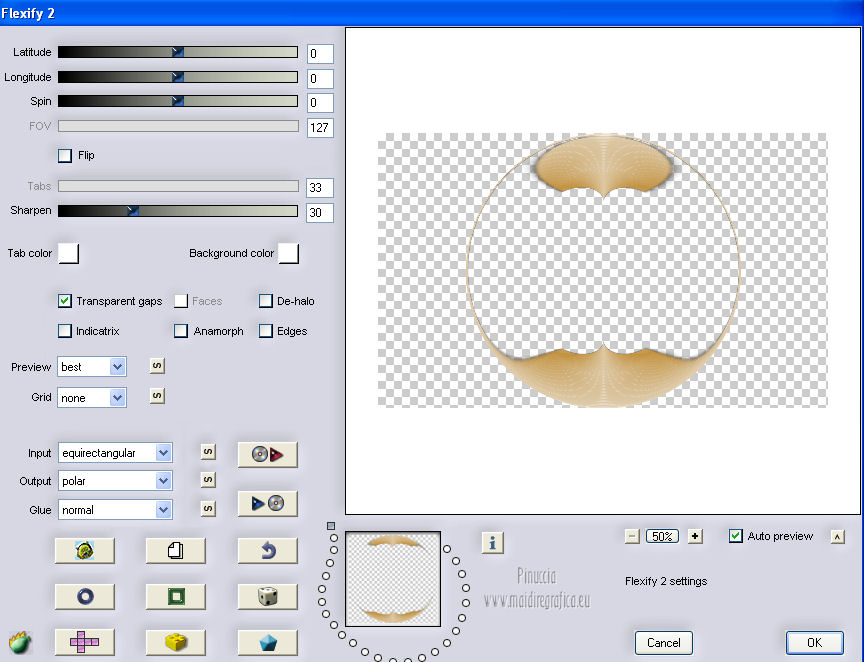Click OK to apply Flexify
Viewport: 864px width, 662px height.
point(814,643)
